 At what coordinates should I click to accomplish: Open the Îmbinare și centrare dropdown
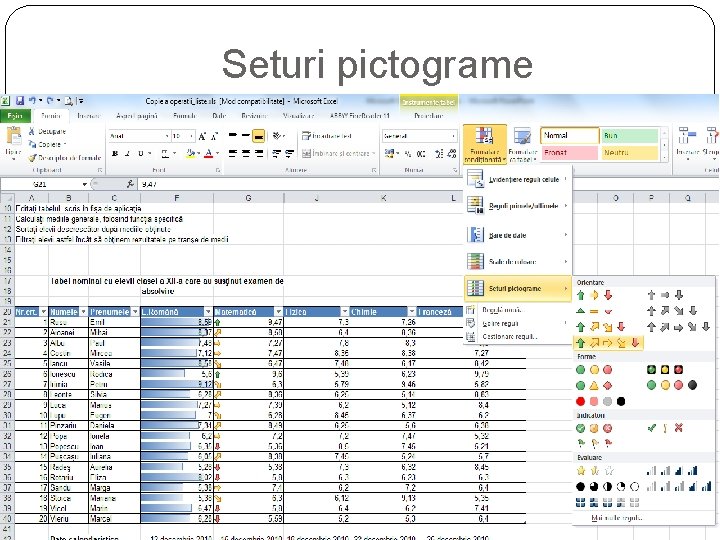tap(373, 153)
